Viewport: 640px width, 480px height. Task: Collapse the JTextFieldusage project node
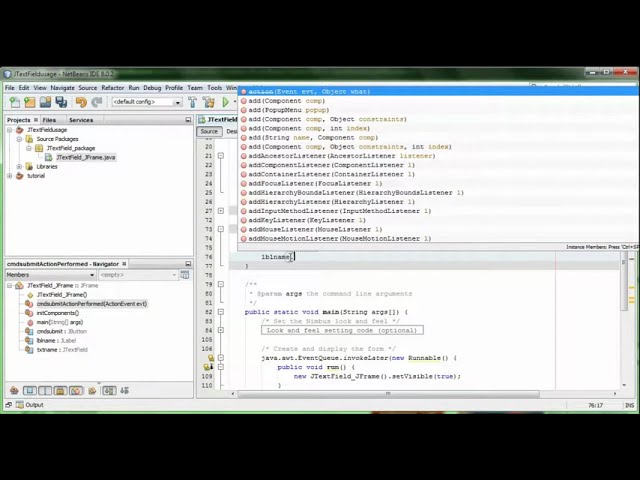point(9,130)
